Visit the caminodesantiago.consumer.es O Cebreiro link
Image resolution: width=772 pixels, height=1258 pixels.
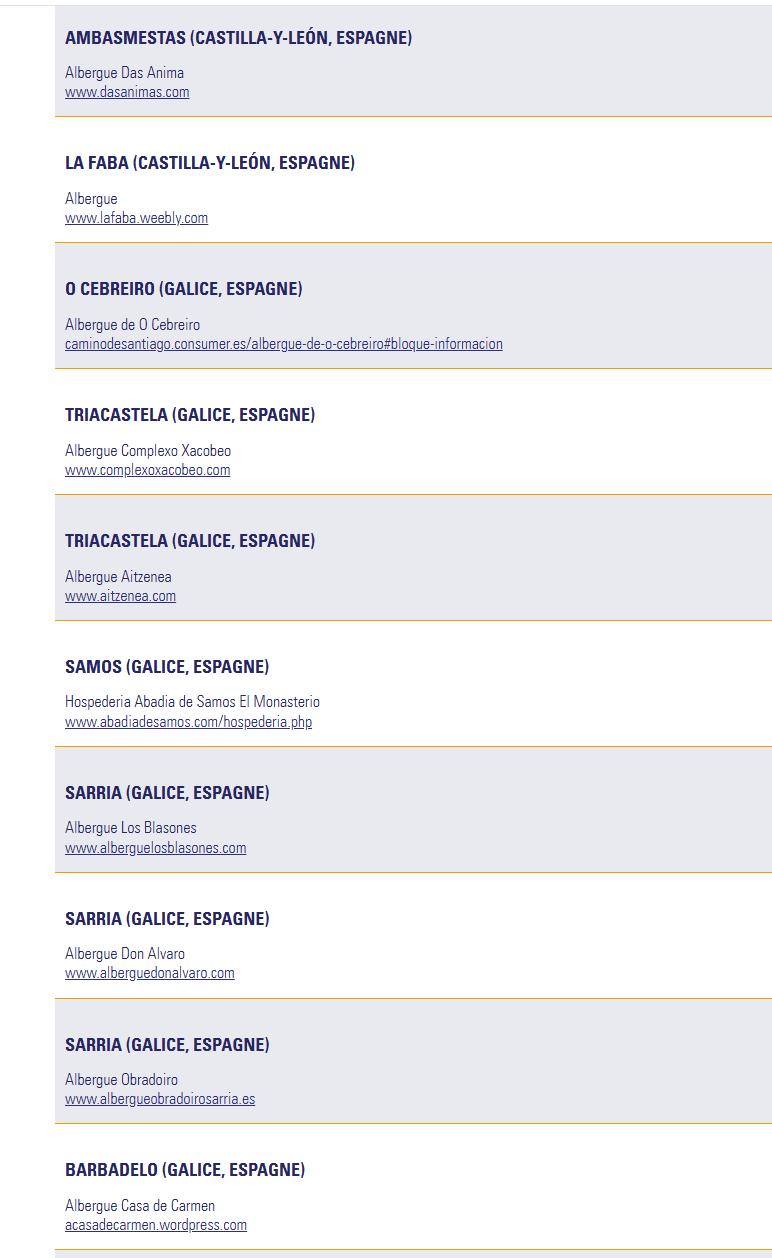pos(284,344)
